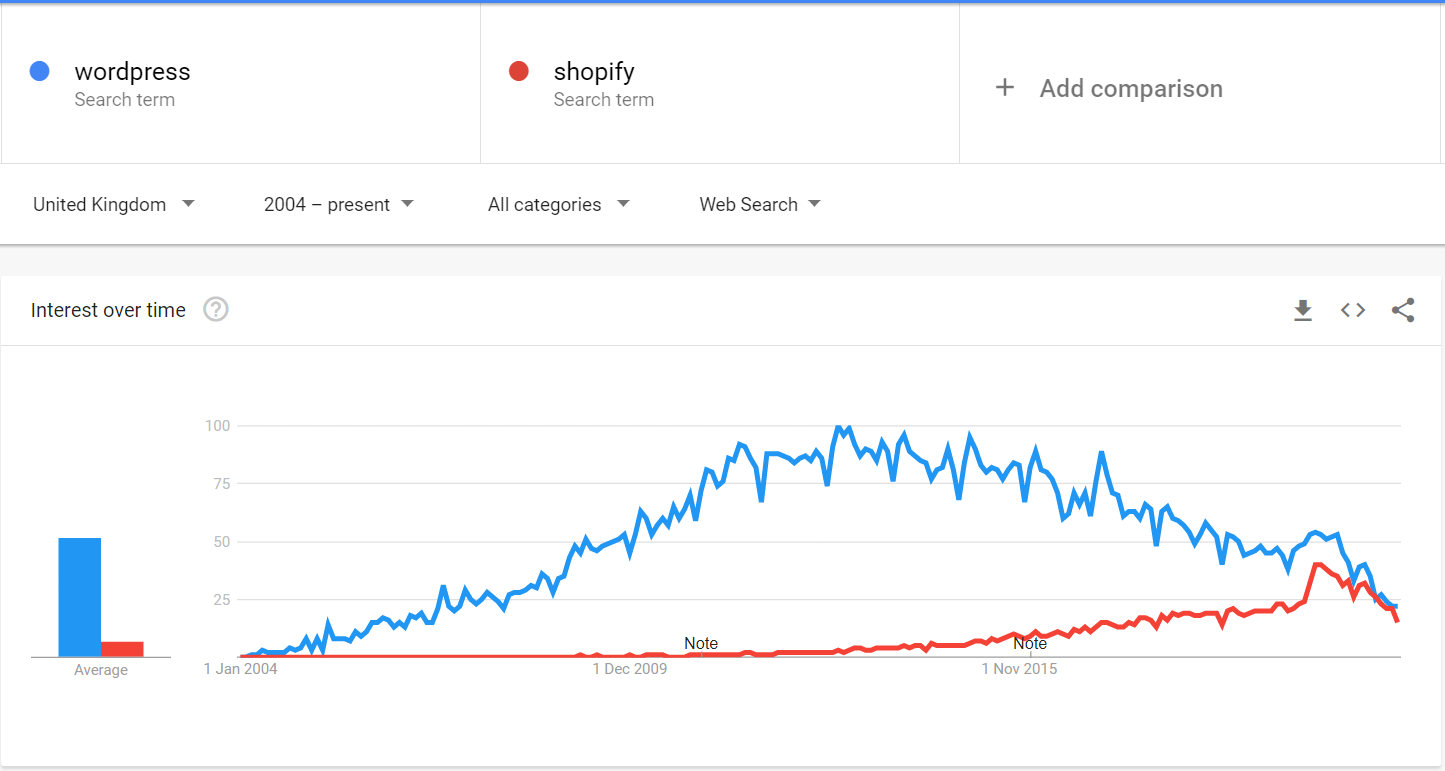This screenshot has width=1445, height=771.
Task: Expand the All categories dropdown
Action: pos(559,204)
